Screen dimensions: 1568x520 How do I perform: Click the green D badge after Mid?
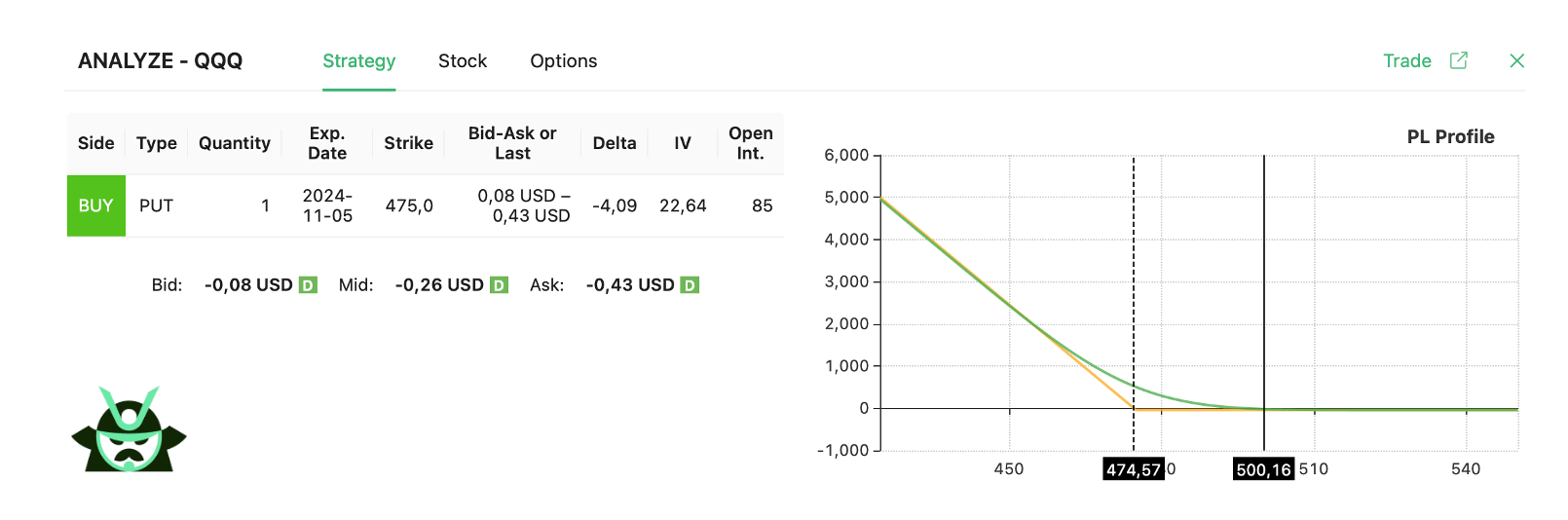[x=499, y=285]
